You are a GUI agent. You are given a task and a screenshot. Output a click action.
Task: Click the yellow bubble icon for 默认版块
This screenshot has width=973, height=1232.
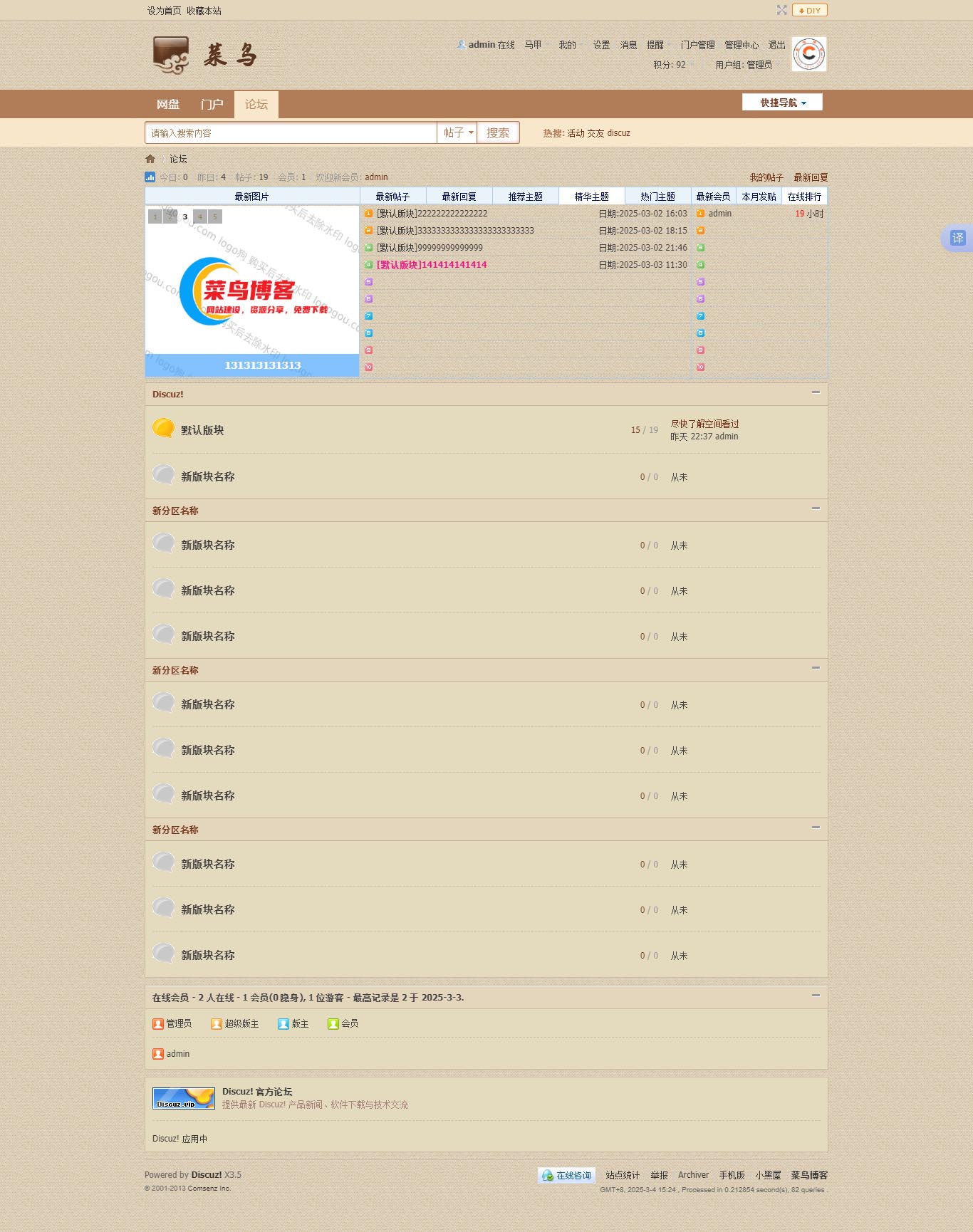point(163,429)
